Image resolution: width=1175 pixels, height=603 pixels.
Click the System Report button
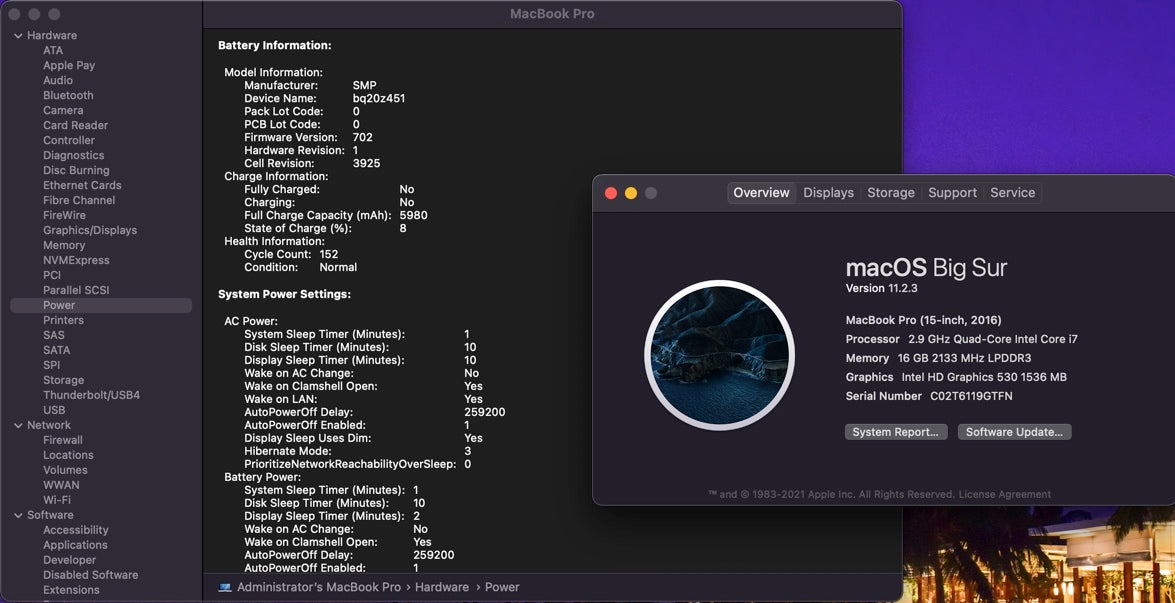coord(896,432)
